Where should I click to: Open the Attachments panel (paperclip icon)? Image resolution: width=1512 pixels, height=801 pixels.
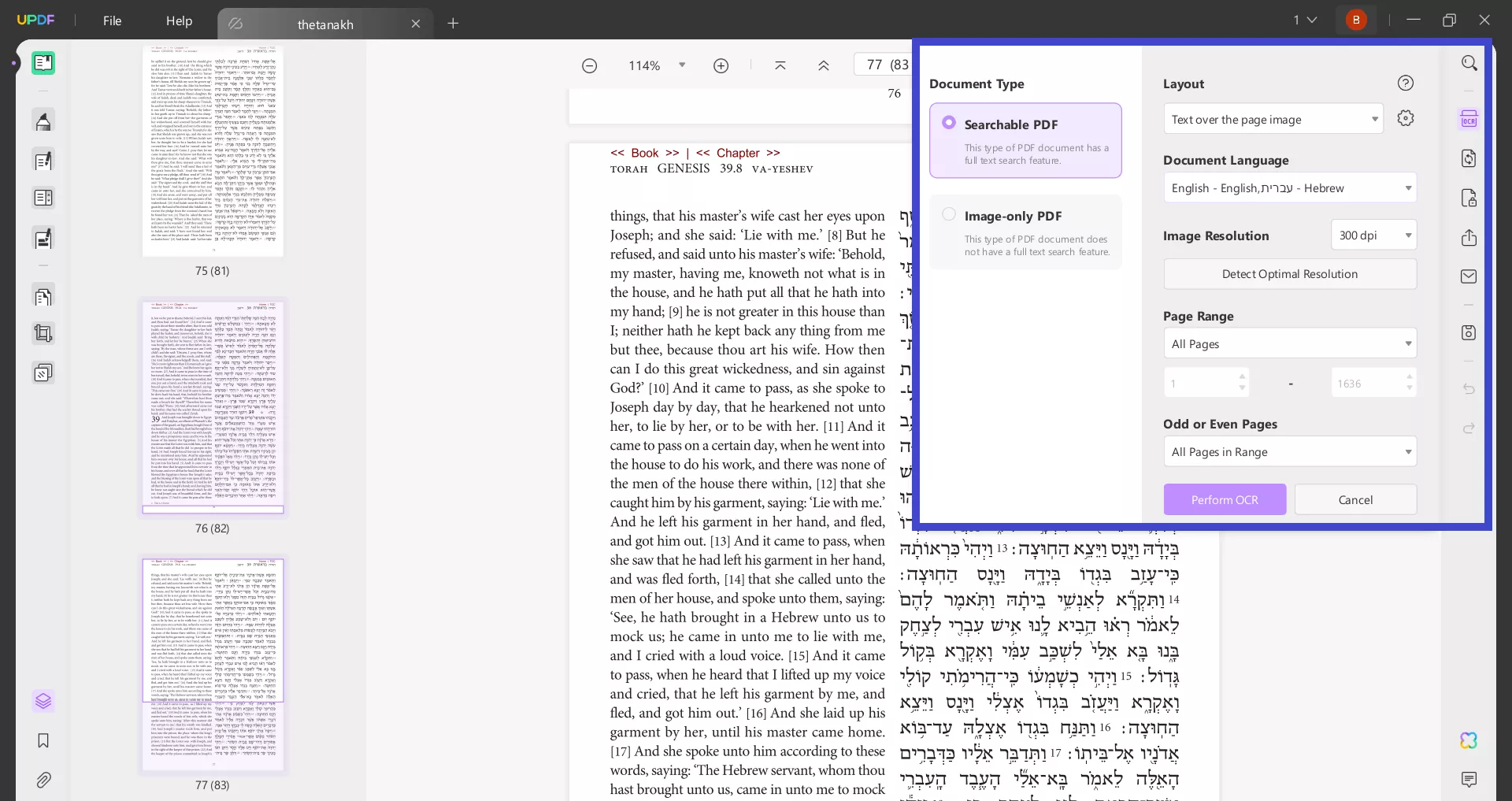click(x=43, y=780)
